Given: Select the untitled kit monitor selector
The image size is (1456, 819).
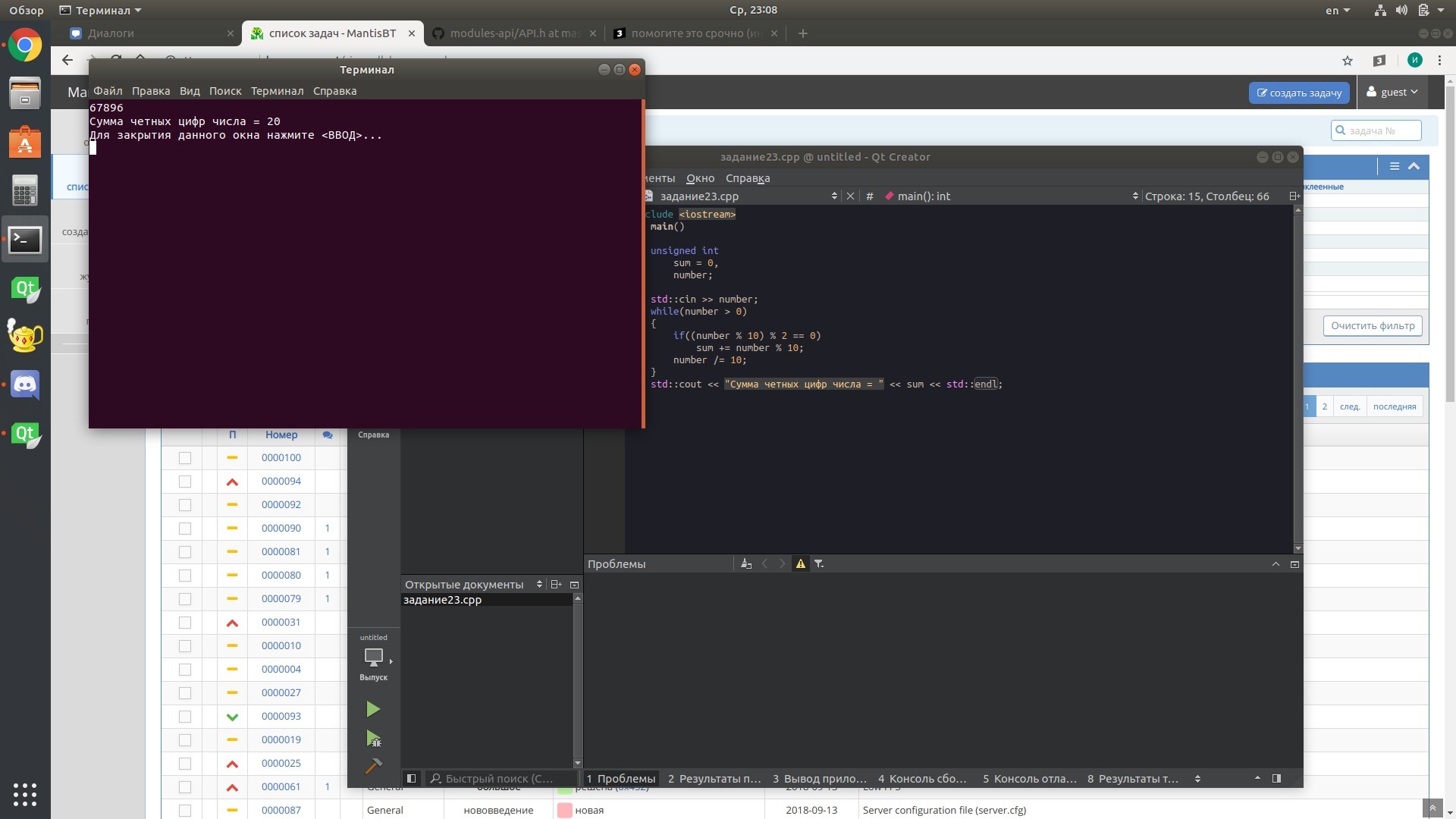Looking at the screenshot, I should click(x=374, y=657).
